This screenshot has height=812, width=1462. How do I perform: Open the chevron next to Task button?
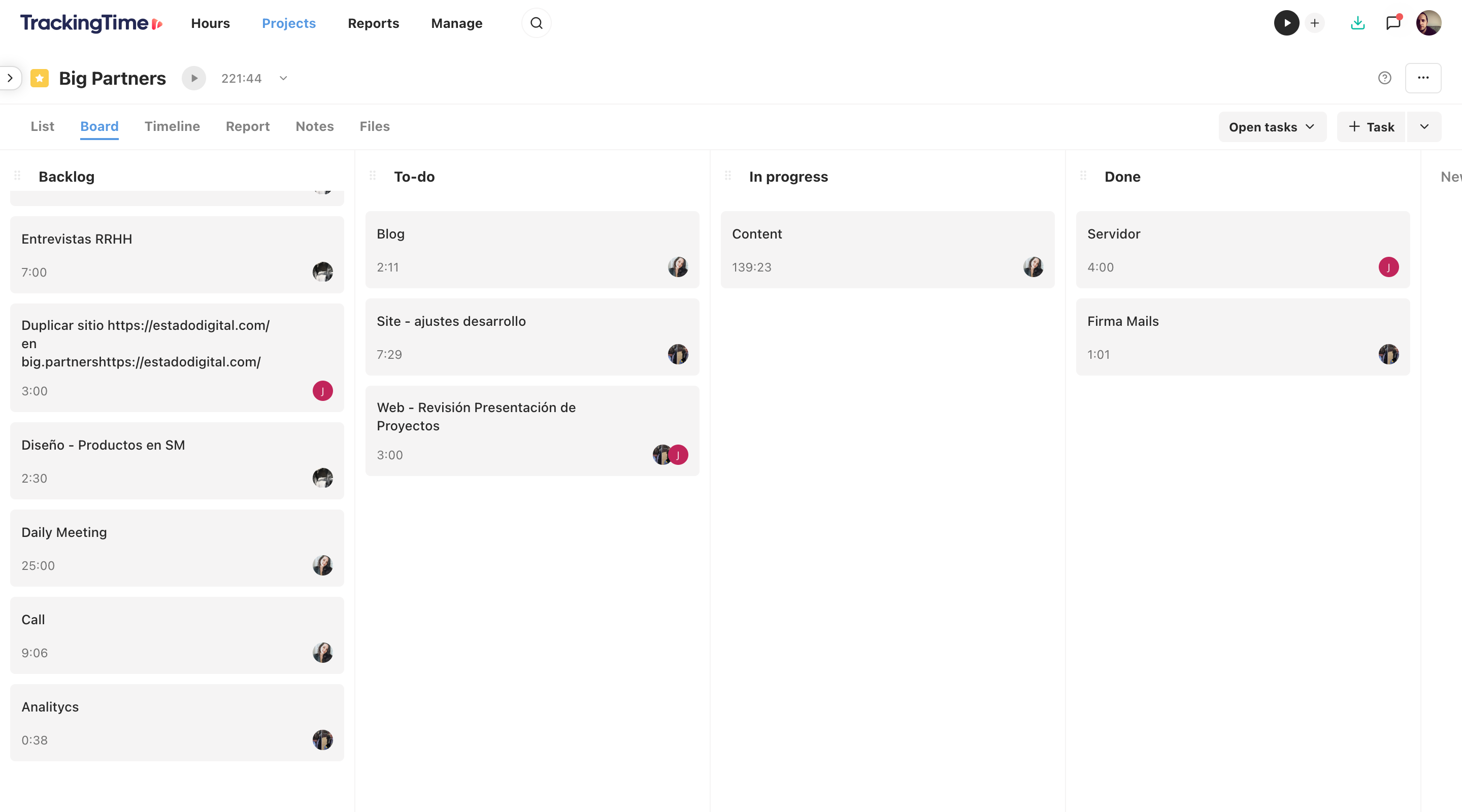click(1424, 126)
